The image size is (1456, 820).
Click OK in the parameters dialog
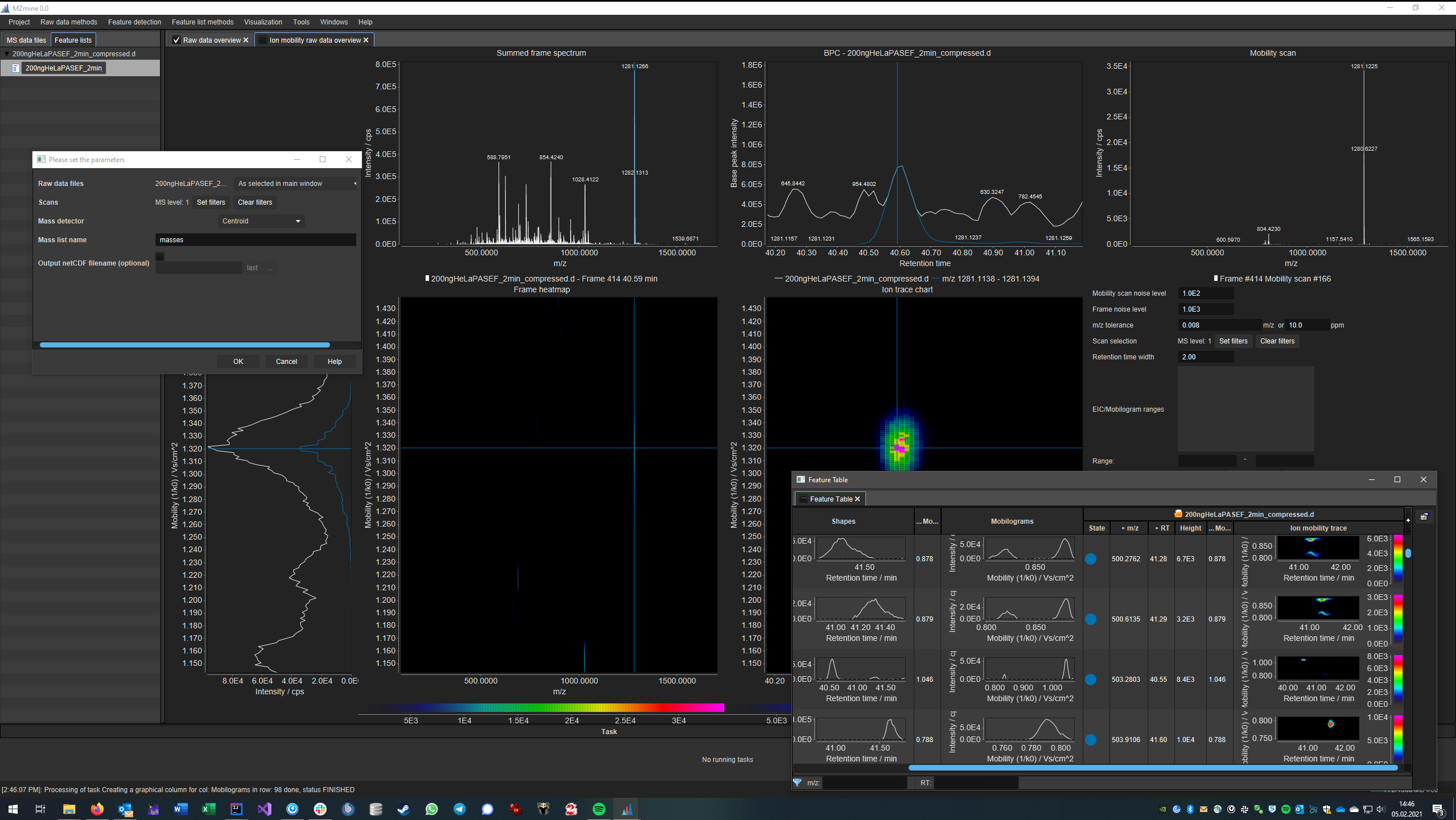(x=238, y=362)
